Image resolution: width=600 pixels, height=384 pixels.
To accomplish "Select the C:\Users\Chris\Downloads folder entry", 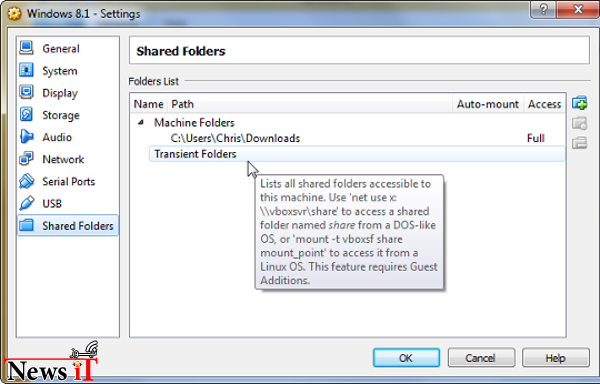I will click(235, 138).
